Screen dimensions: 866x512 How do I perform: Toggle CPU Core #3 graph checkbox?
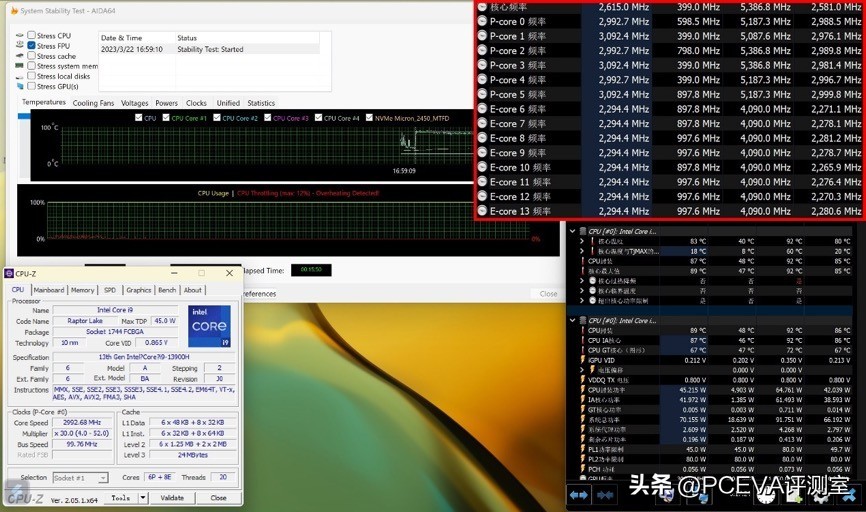pos(268,118)
